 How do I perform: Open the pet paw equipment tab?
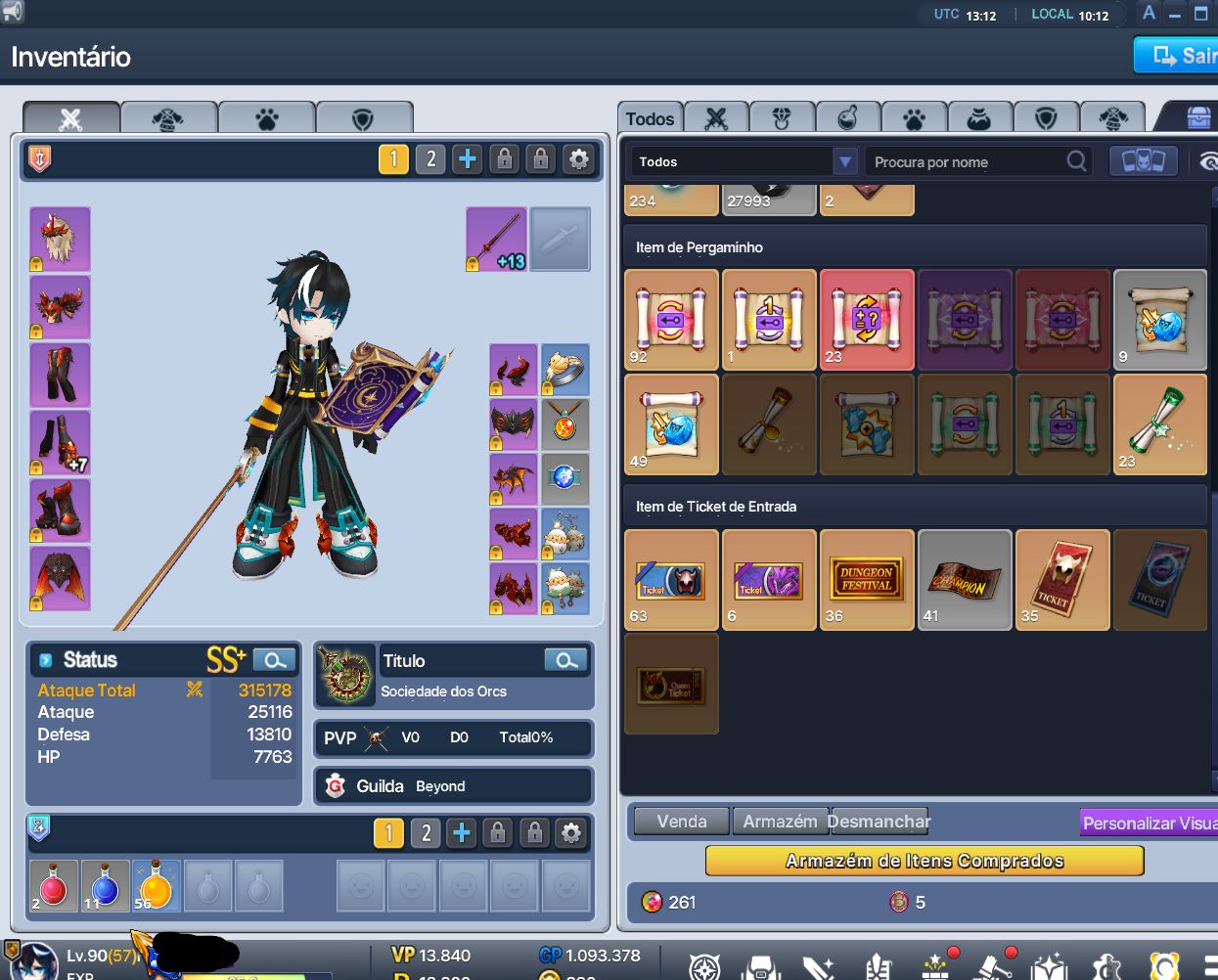point(266,117)
